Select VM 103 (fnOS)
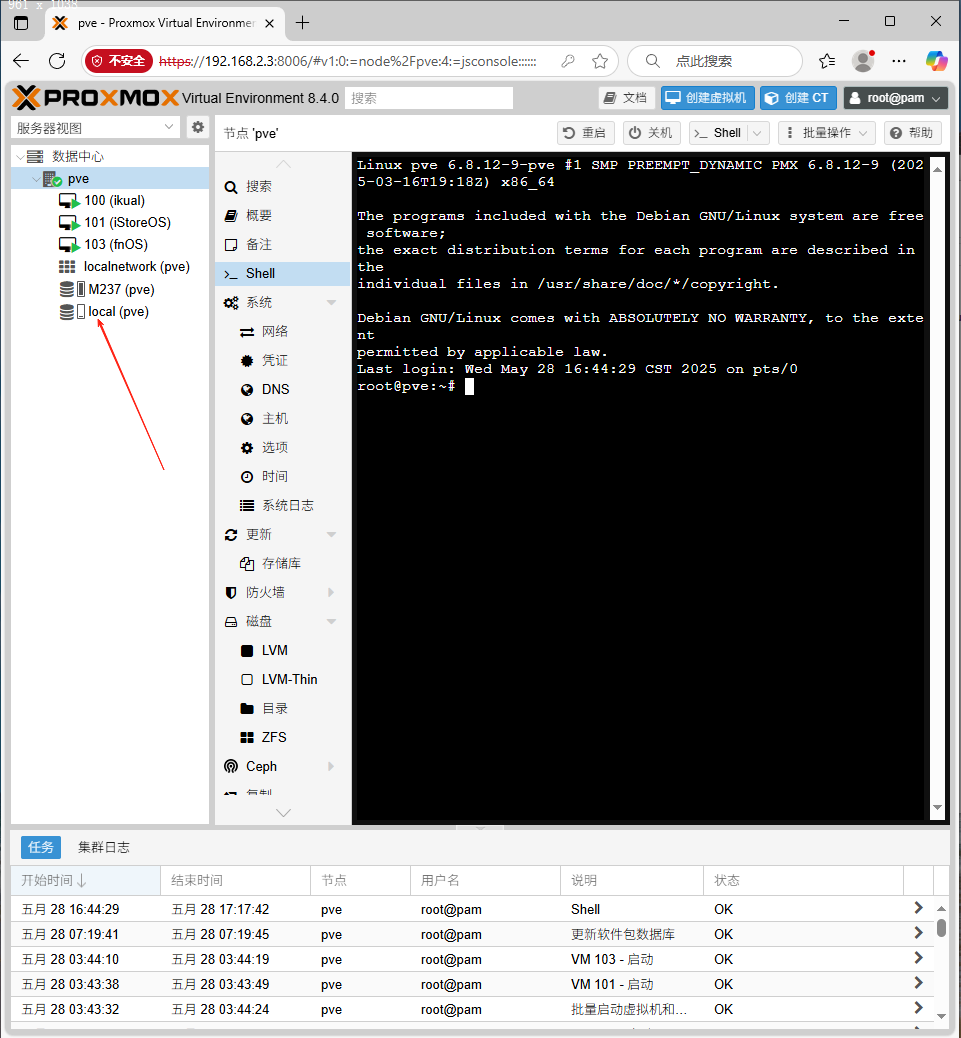 [x=115, y=244]
